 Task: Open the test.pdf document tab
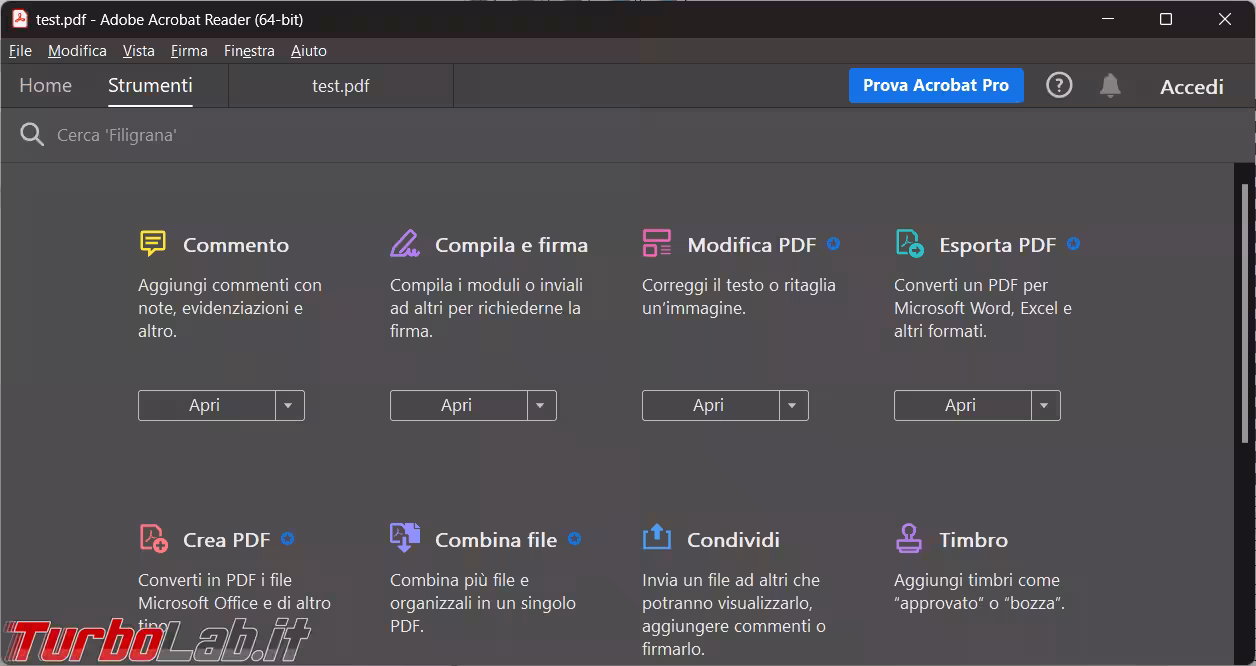[340, 86]
